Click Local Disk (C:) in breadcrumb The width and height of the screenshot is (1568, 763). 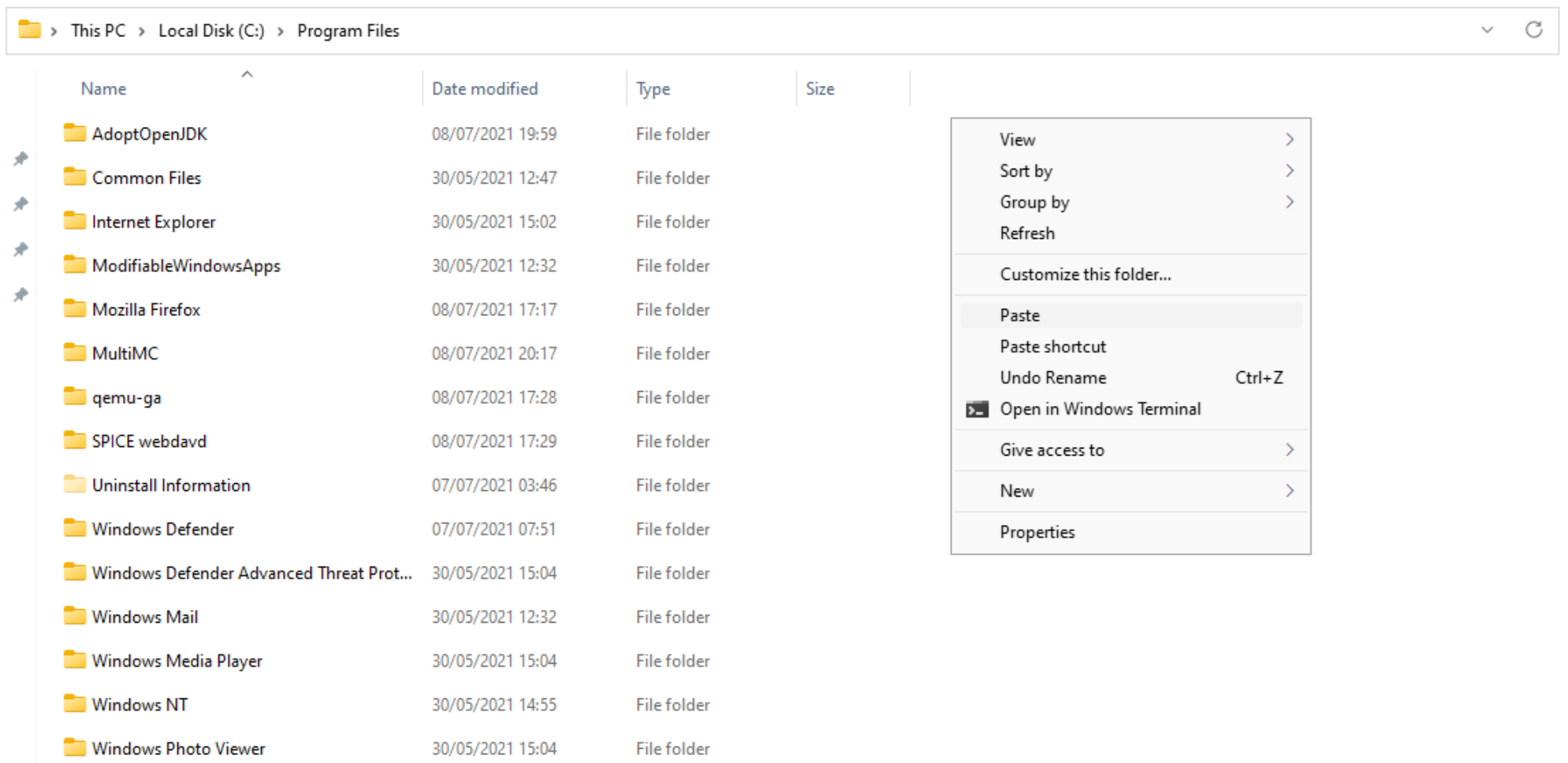pos(210,31)
